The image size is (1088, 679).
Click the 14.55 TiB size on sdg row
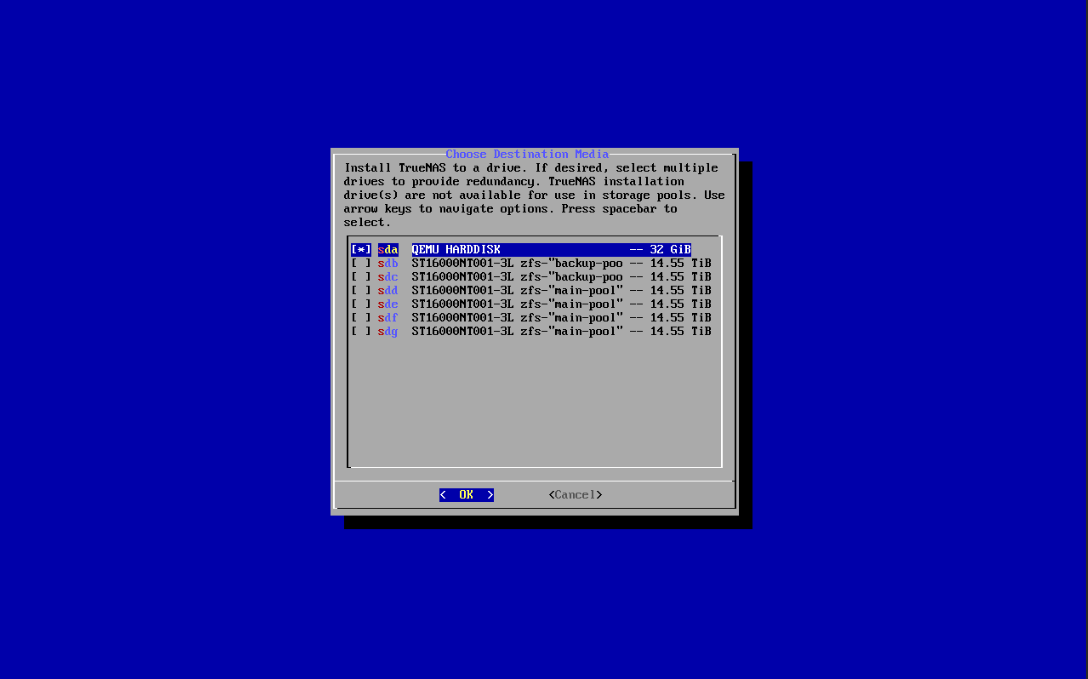tap(680, 331)
